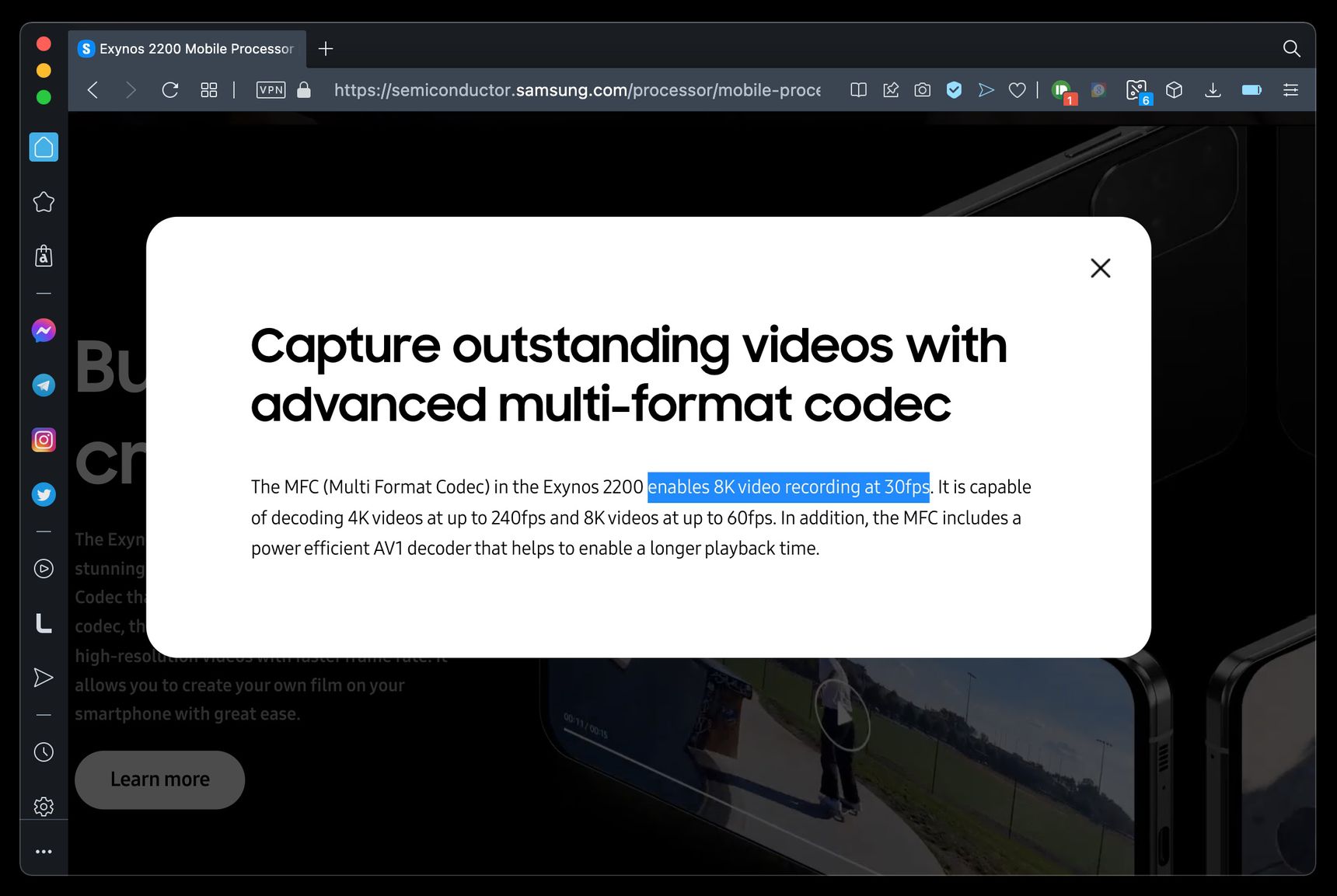Click the Learn more button
The height and width of the screenshot is (896, 1337).
[x=159, y=779]
